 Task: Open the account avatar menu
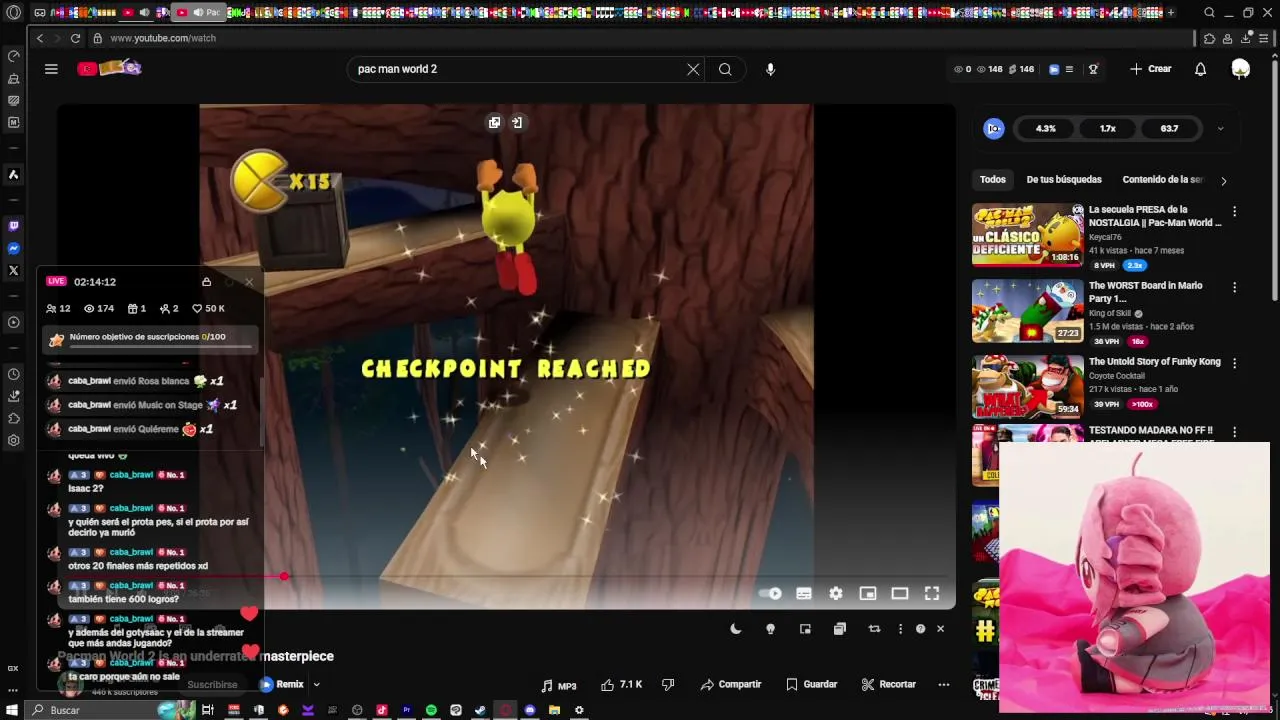tap(1241, 69)
